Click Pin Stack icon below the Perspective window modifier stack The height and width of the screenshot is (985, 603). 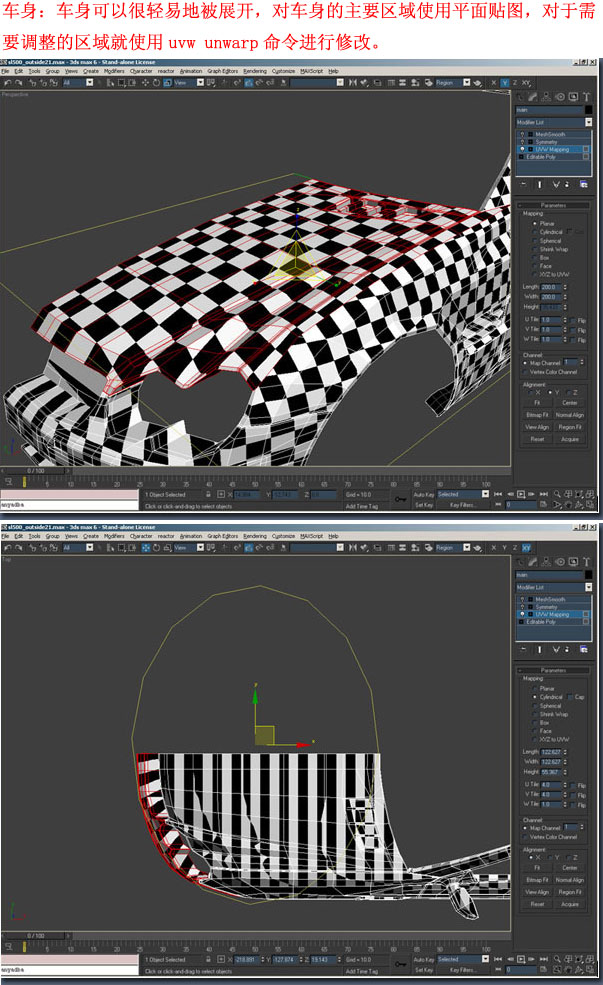524,184
